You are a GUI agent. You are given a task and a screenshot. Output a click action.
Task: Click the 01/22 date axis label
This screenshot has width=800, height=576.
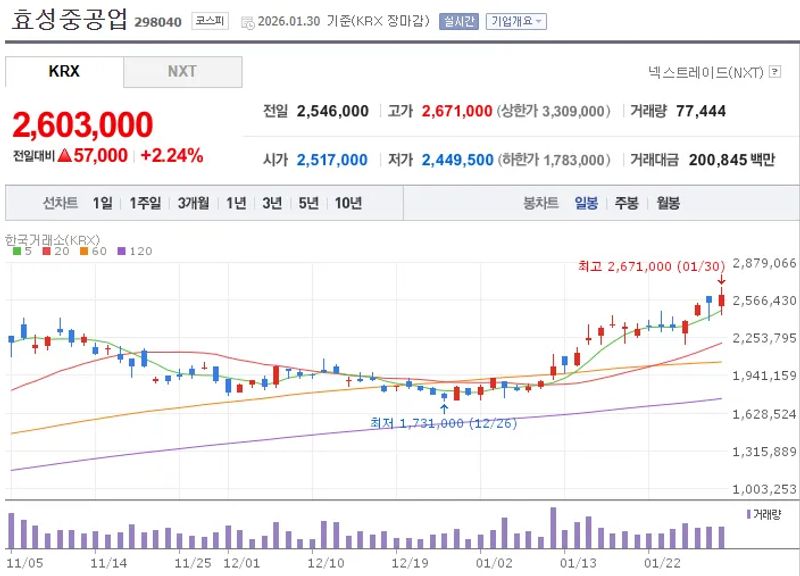pyautogui.click(x=662, y=563)
